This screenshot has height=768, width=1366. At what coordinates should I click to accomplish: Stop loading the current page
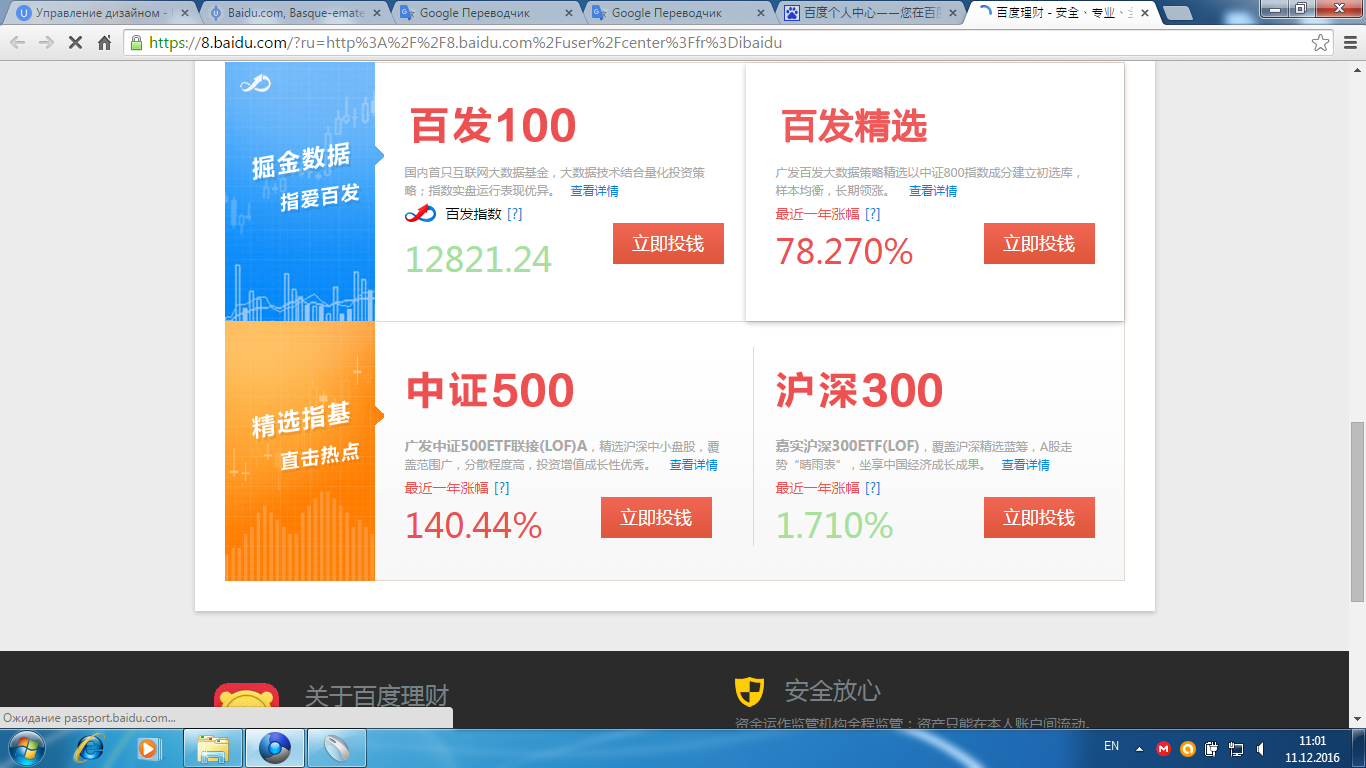coord(75,43)
